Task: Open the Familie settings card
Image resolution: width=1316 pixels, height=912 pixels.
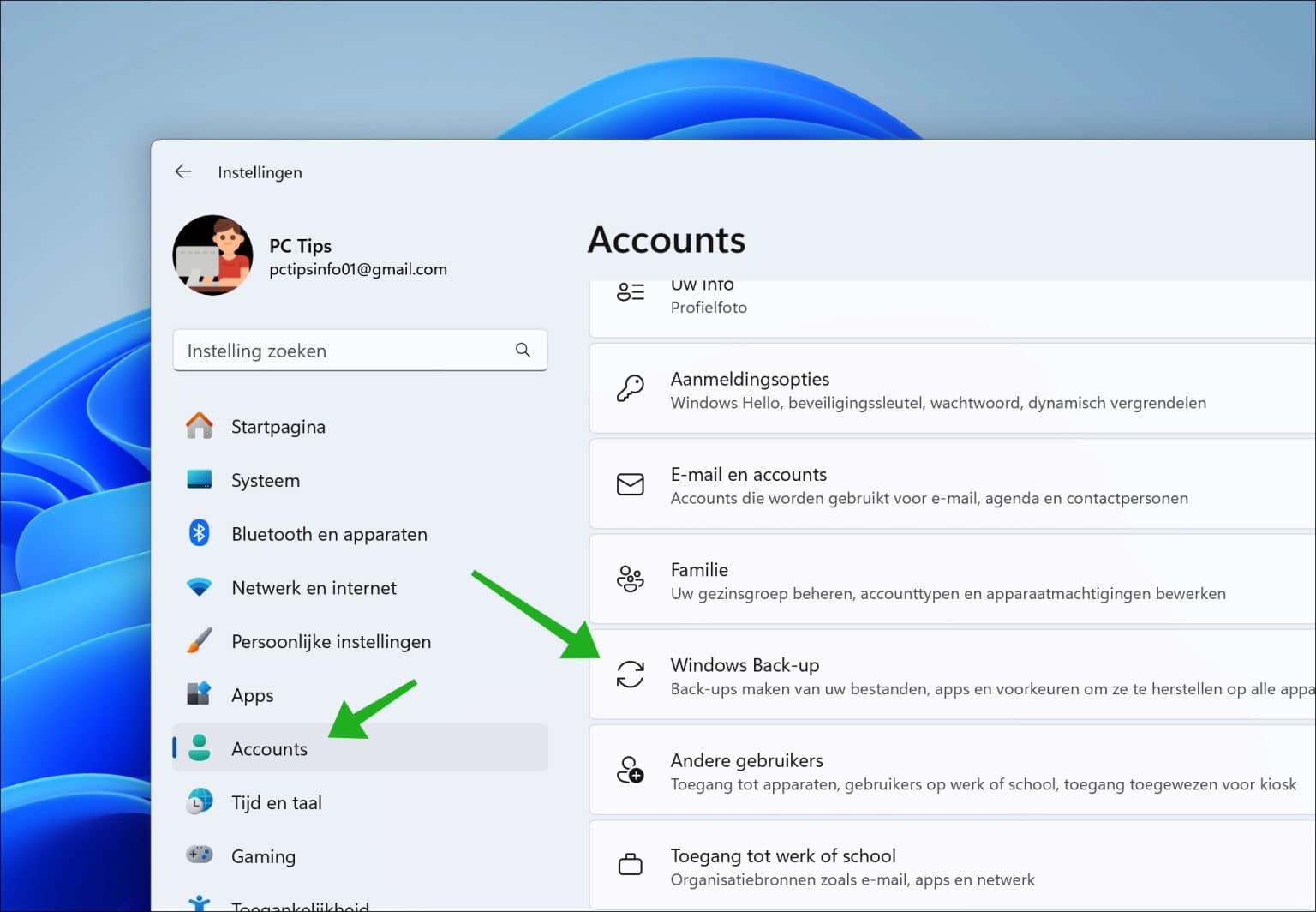Action: (953, 579)
